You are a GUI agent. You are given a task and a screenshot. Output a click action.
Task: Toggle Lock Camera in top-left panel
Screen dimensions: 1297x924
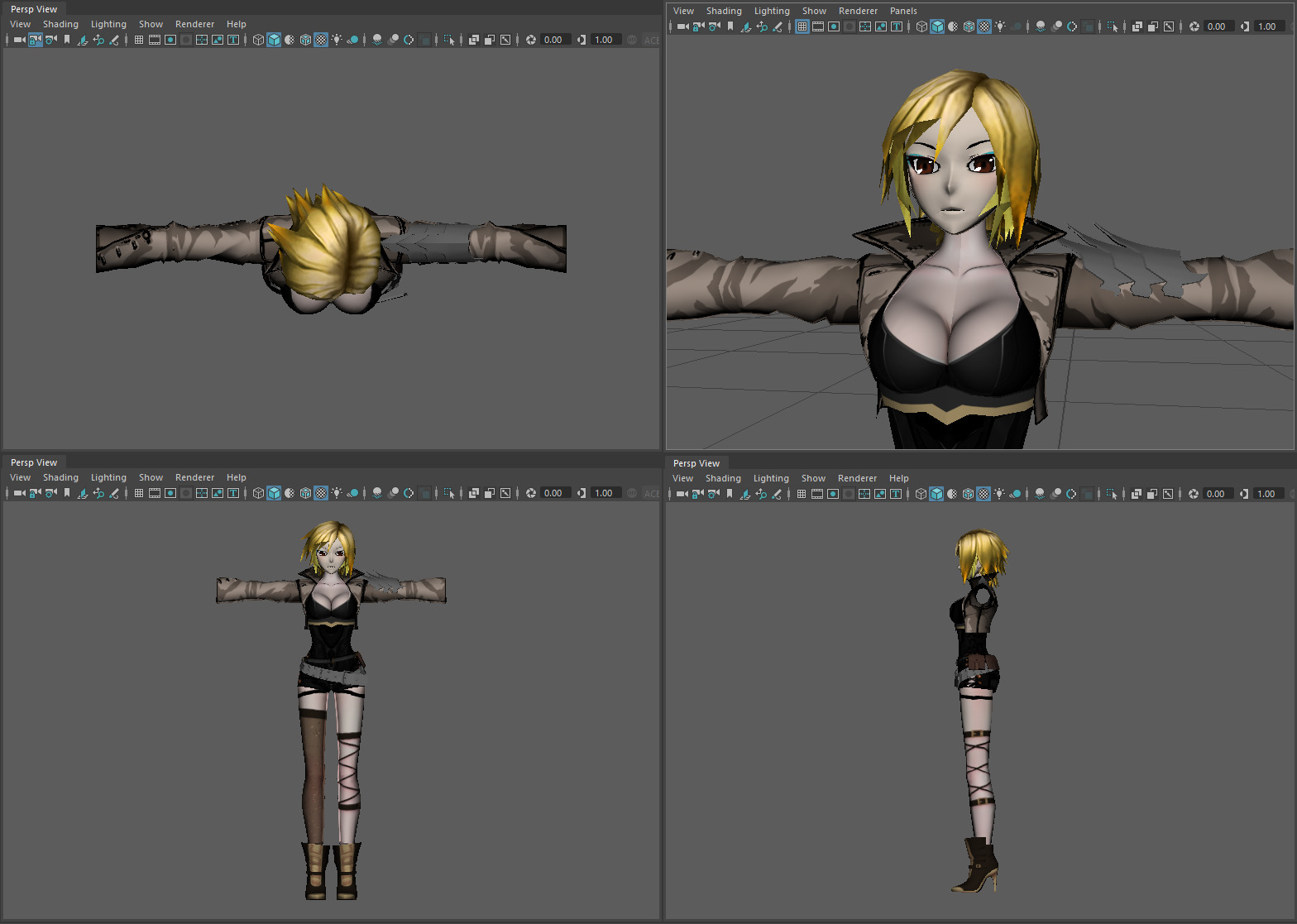36,40
